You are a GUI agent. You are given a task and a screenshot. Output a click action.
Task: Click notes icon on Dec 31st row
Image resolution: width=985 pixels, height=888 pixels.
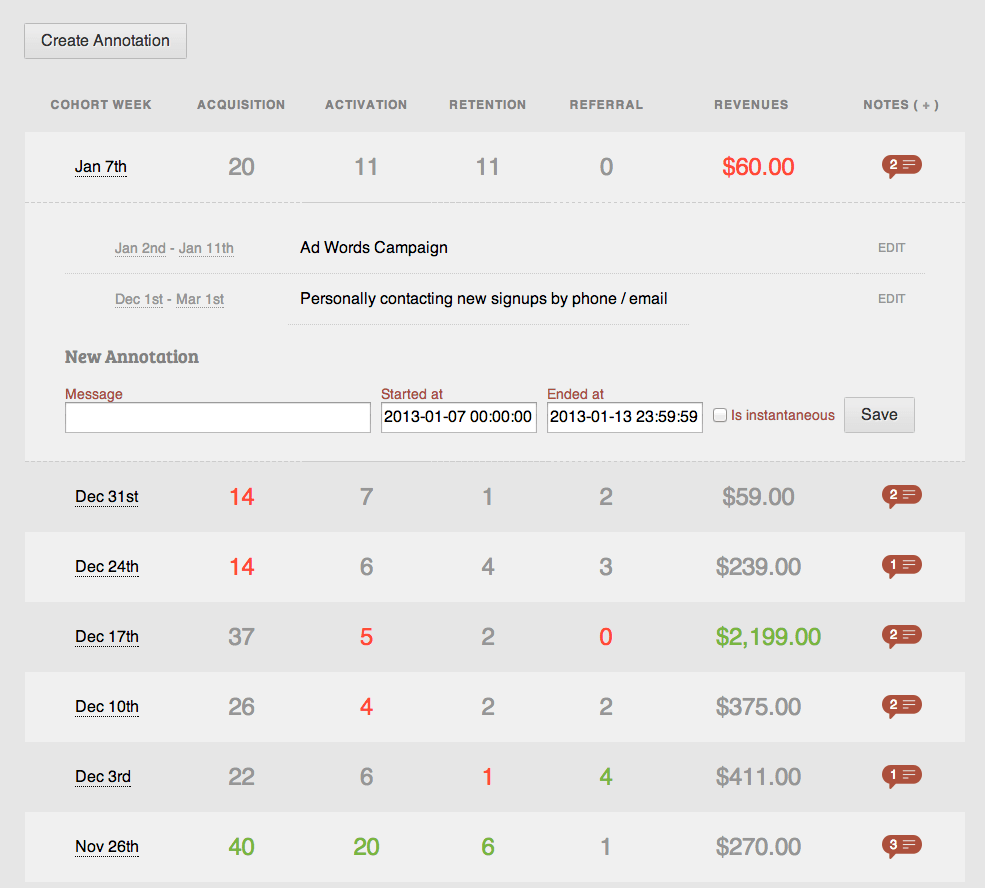[x=901, y=496]
